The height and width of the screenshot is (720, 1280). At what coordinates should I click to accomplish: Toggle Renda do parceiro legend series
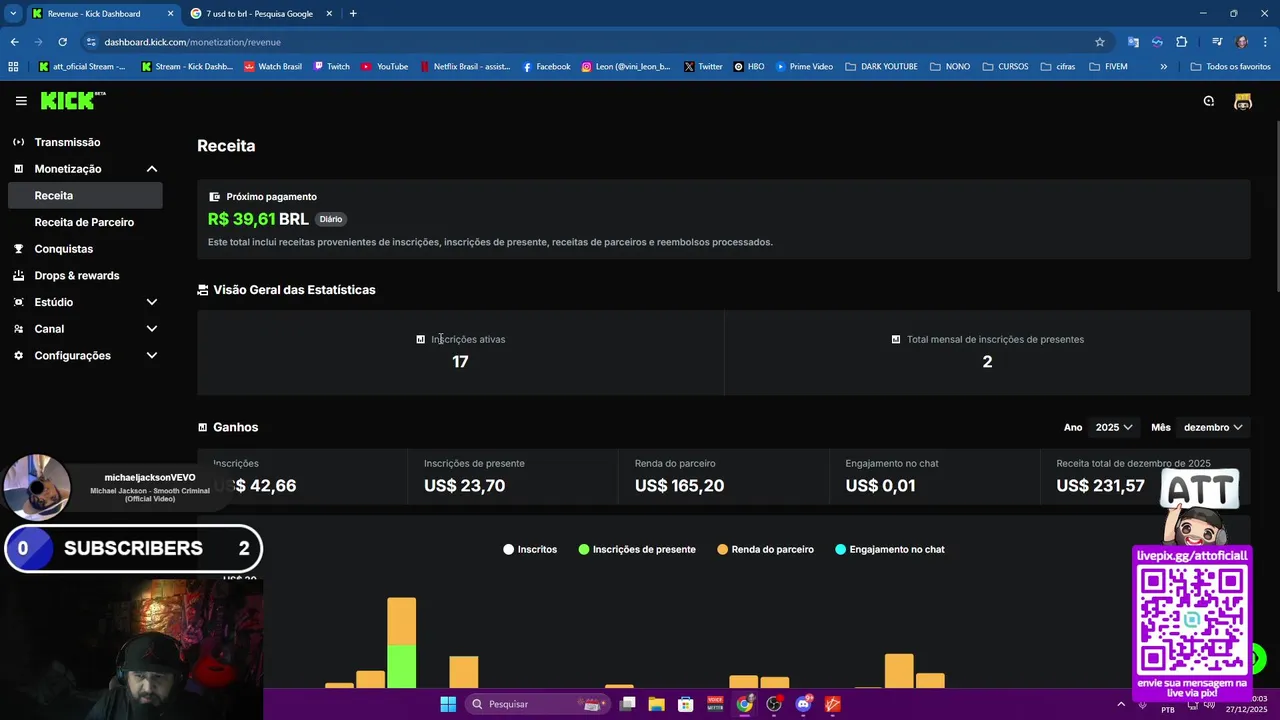click(766, 549)
